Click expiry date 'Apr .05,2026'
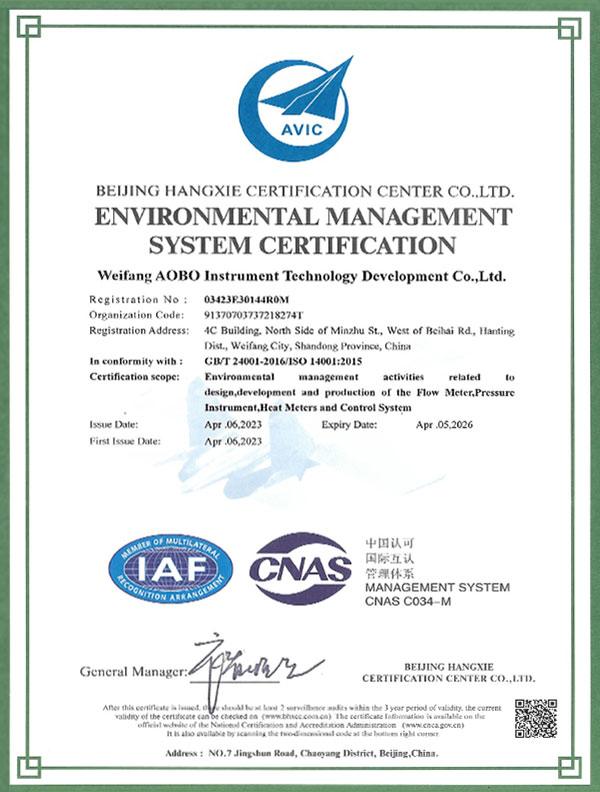Screen dimensions: 600x792 444,425
